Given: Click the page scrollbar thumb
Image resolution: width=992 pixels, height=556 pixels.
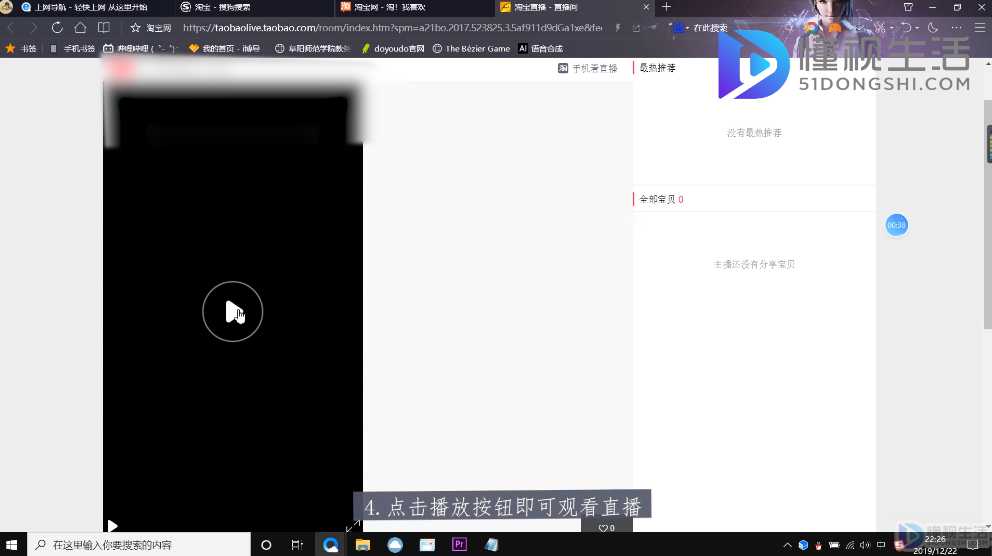Looking at the screenshot, I should point(988,214).
